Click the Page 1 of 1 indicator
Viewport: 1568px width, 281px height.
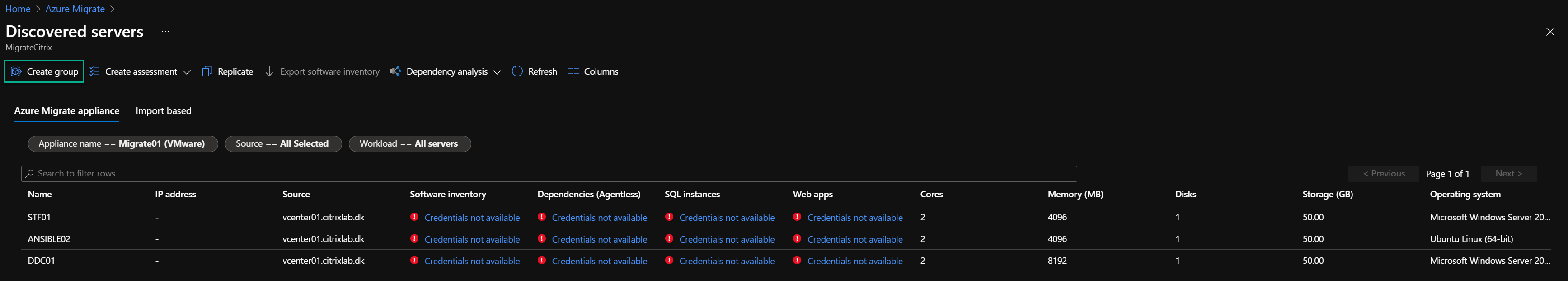pyautogui.click(x=1447, y=174)
